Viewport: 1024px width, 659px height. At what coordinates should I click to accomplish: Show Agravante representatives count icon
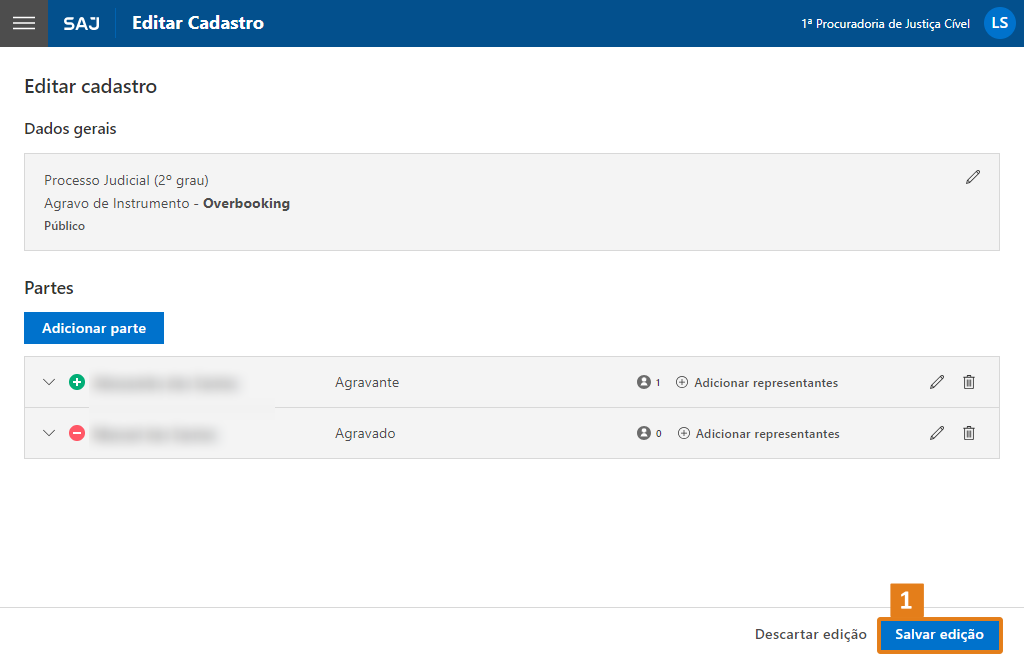pyautogui.click(x=645, y=382)
